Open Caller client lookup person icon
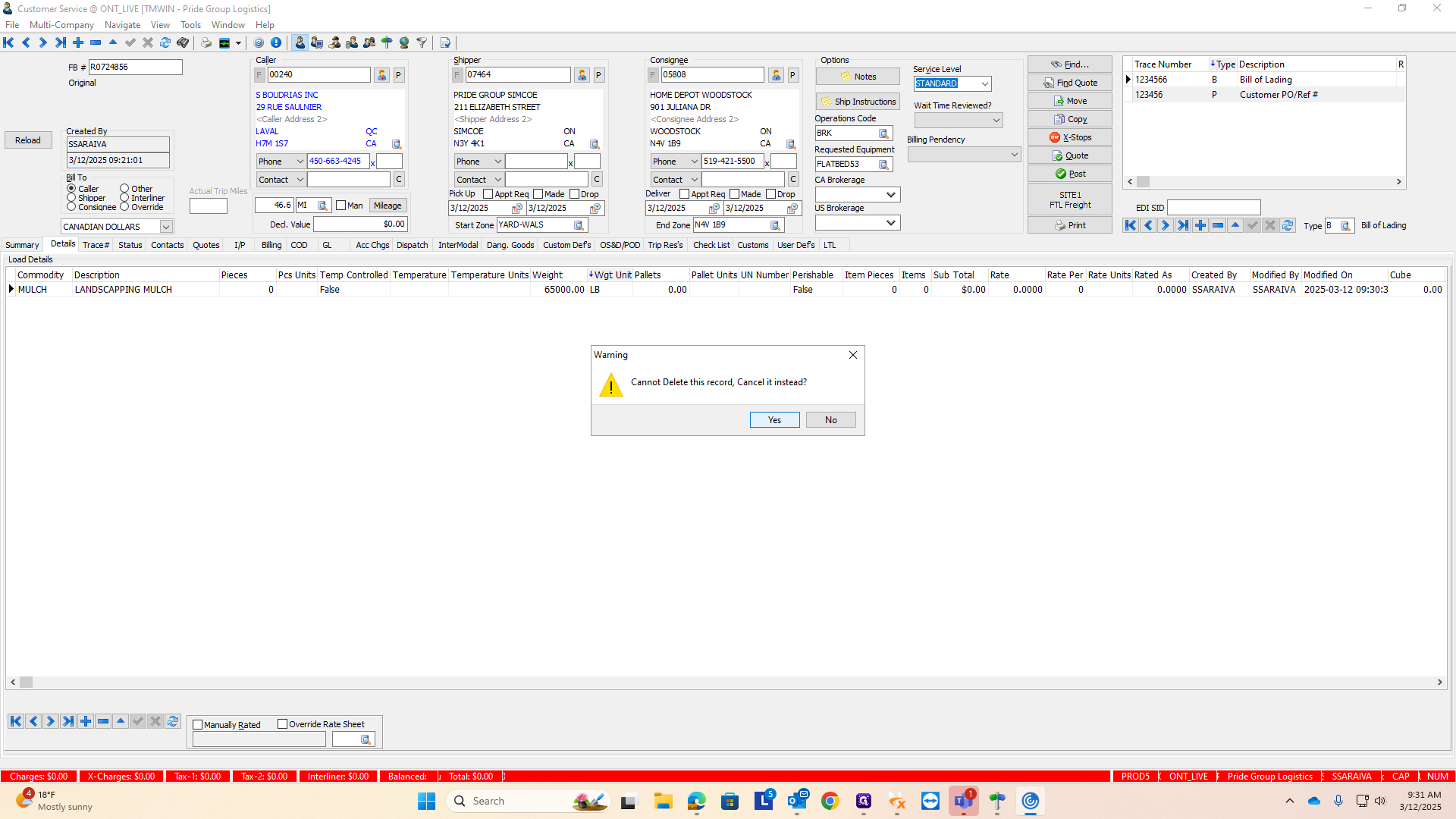Screen dimensions: 1456x819 pos(382,75)
